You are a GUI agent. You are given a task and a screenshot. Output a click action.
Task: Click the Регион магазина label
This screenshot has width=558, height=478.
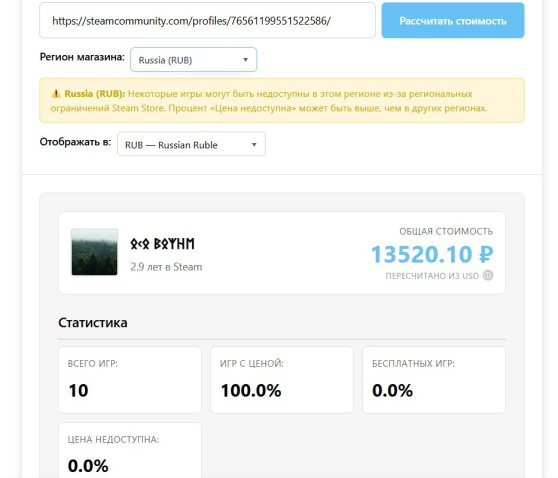click(82, 57)
